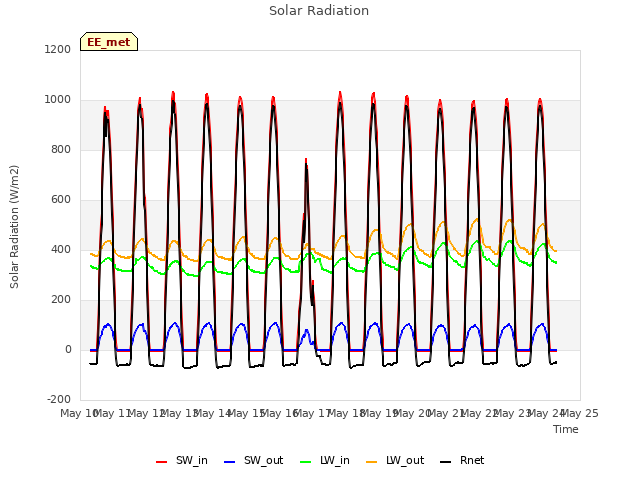This screenshot has width=640, height=480.
Task: Click the Solar Radiation chart title
Action: click(x=319, y=11)
